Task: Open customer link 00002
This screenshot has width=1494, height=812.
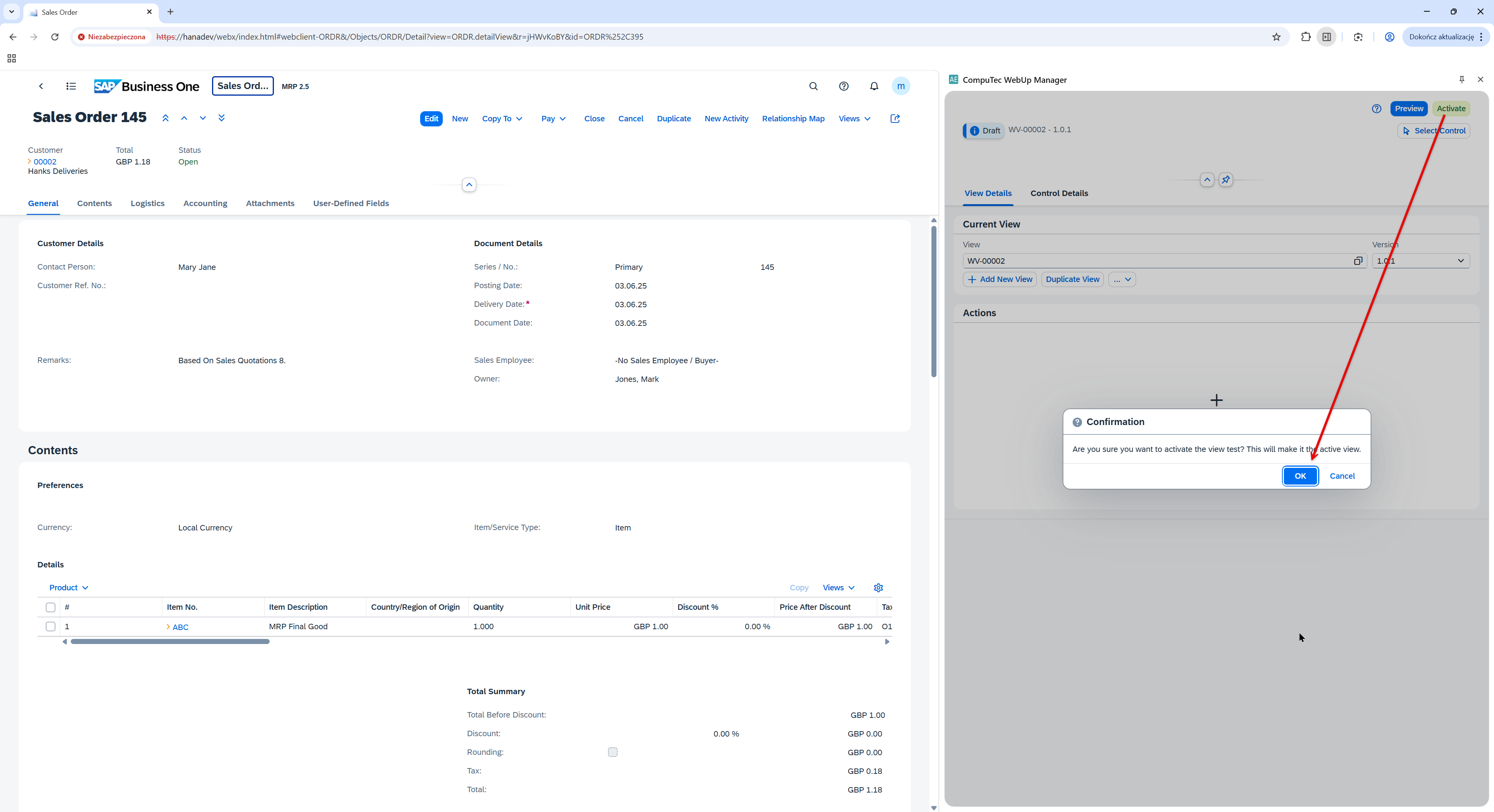Action: (45, 162)
